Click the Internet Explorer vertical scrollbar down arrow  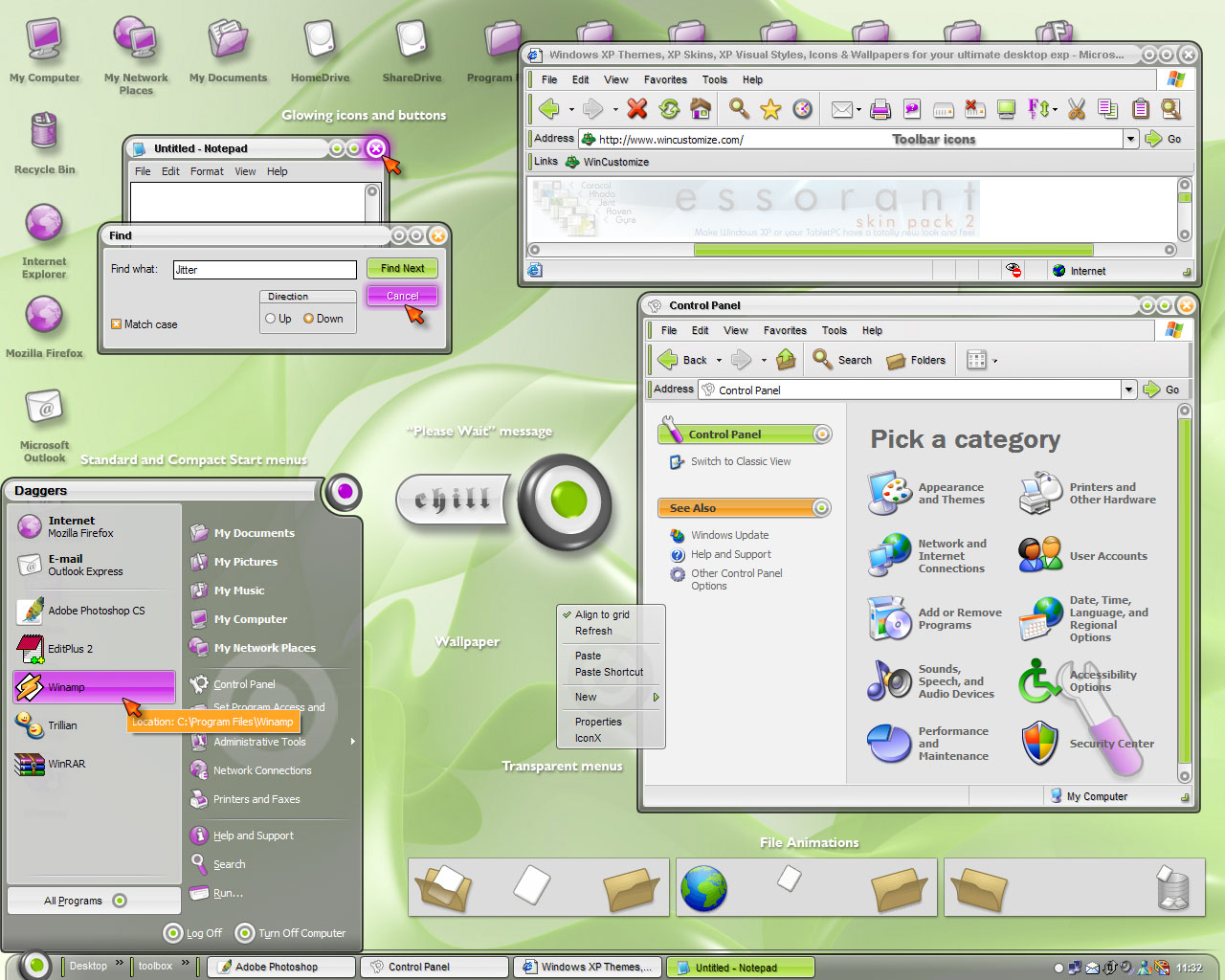tap(1185, 234)
